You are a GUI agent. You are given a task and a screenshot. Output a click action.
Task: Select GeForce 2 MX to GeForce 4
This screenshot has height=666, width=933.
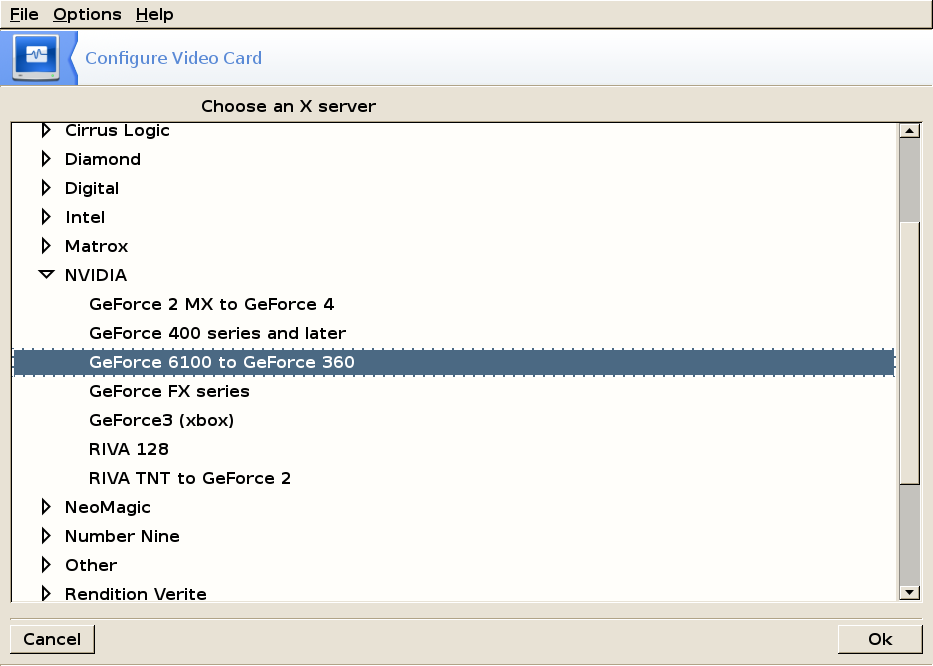point(211,304)
